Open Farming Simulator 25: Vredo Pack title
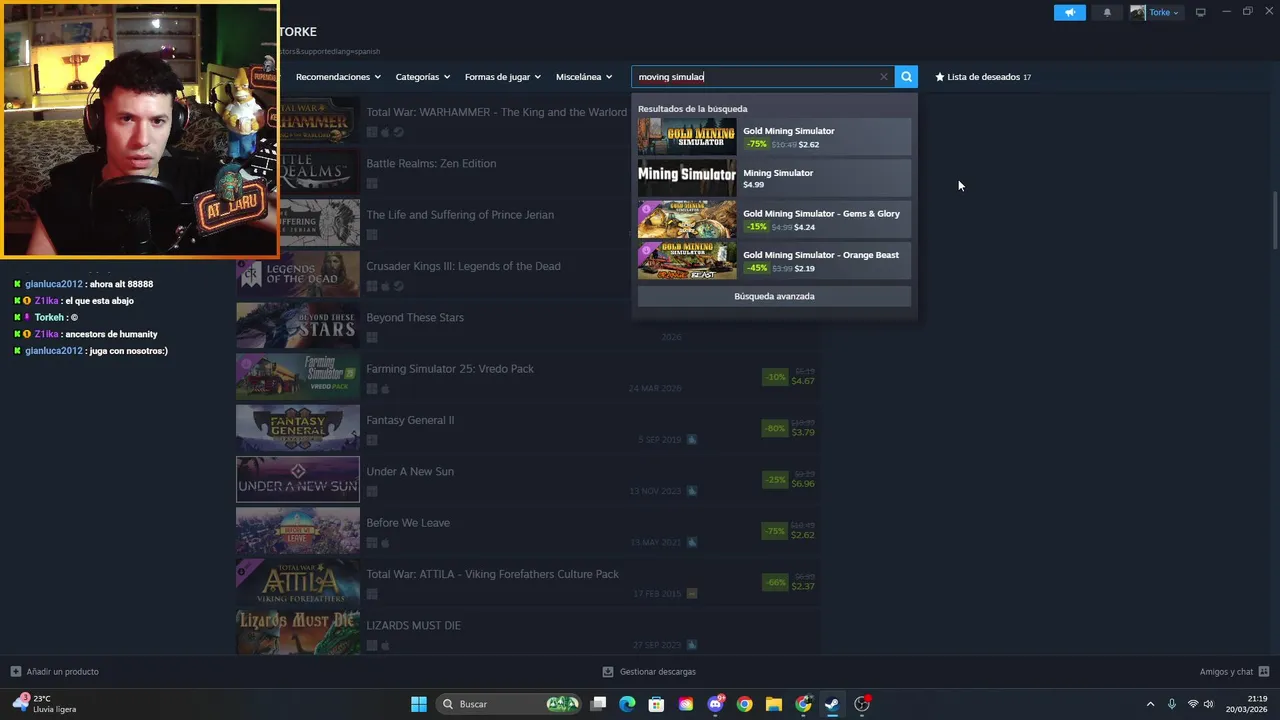1280x720 pixels. coord(450,369)
